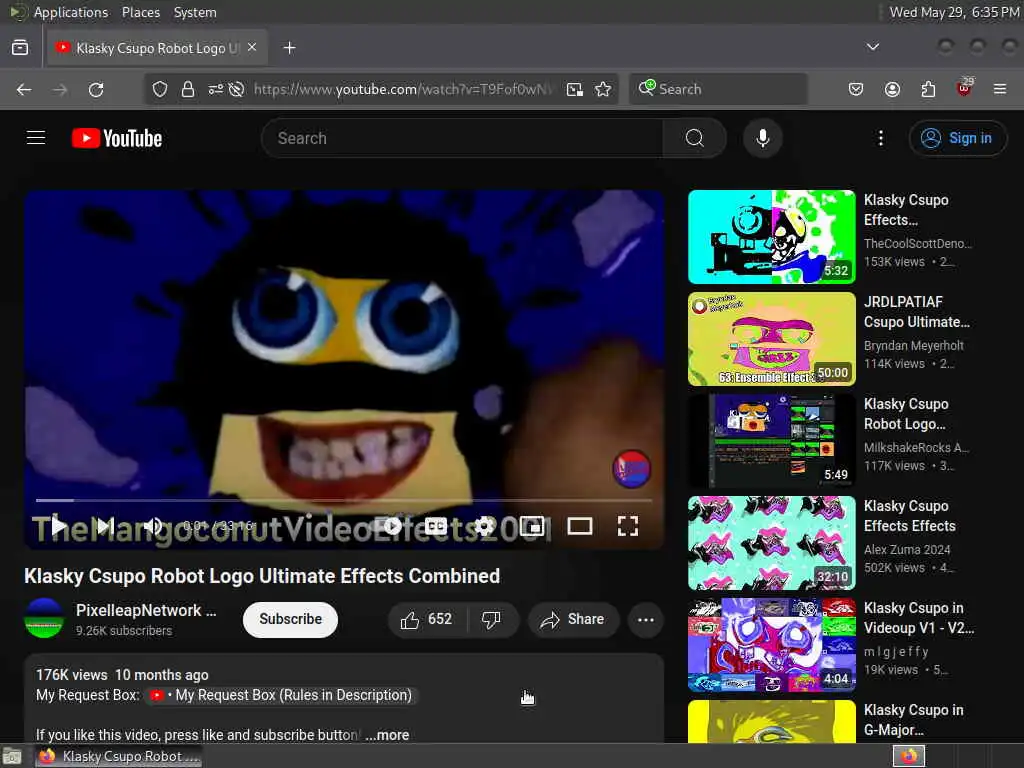Viewport: 1024px width, 768px height.
Task: Go to YouTube home via the logo
Action: pos(117,138)
